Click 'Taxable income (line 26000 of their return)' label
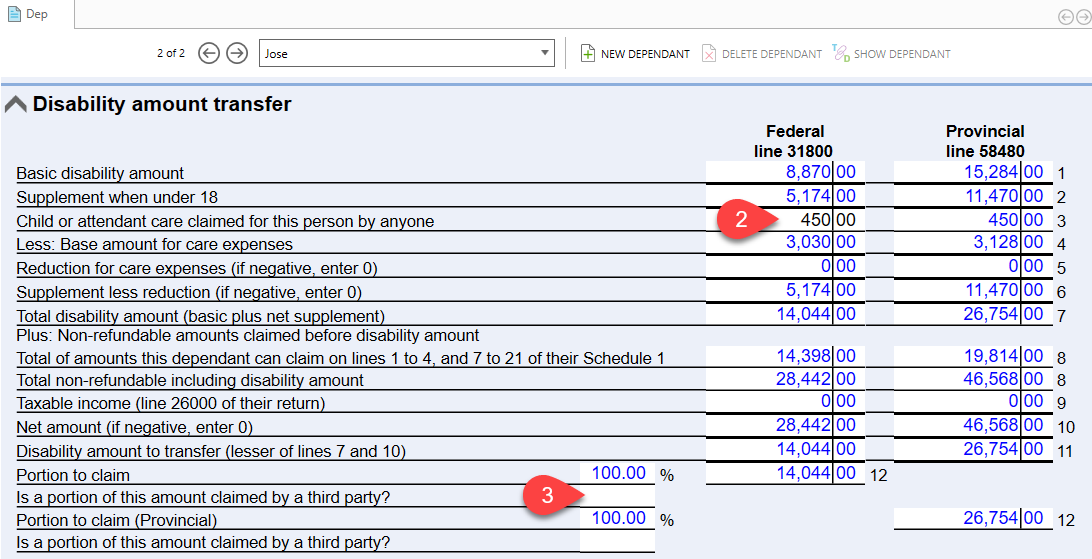This screenshot has height=559, width=1092. pos(171,403)
